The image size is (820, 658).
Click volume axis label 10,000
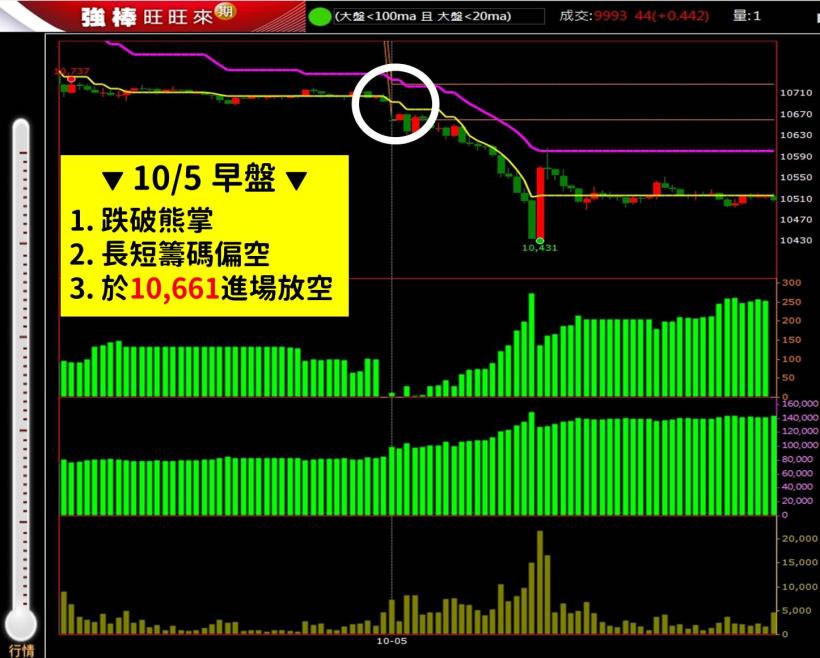tap(799, 587)
